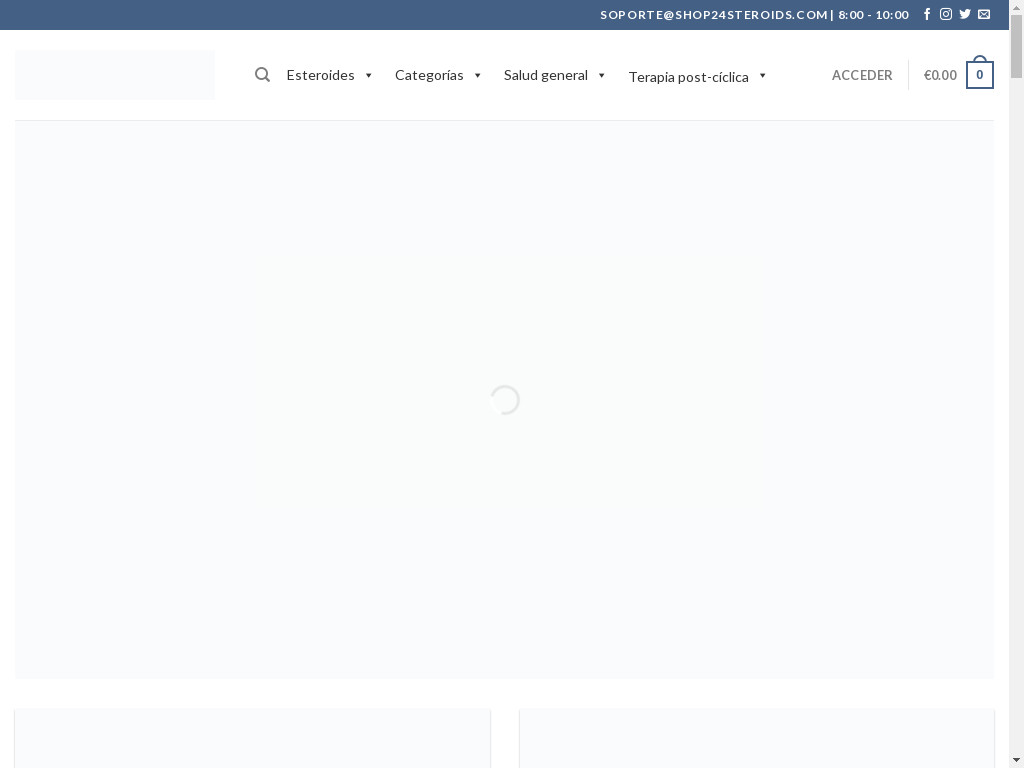Screen dimensions: 1024x768
Task: Click the envelope email icon in top bar
Action: (x=984, y=14)
